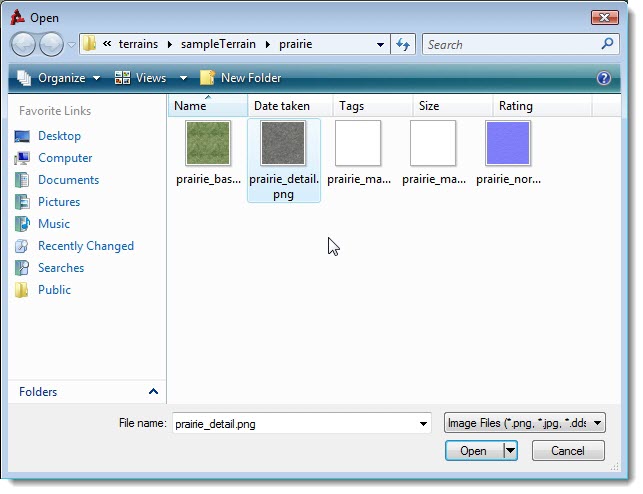Click the Searches folder icon
Screen dimensions: 643x494
point(22,268)
